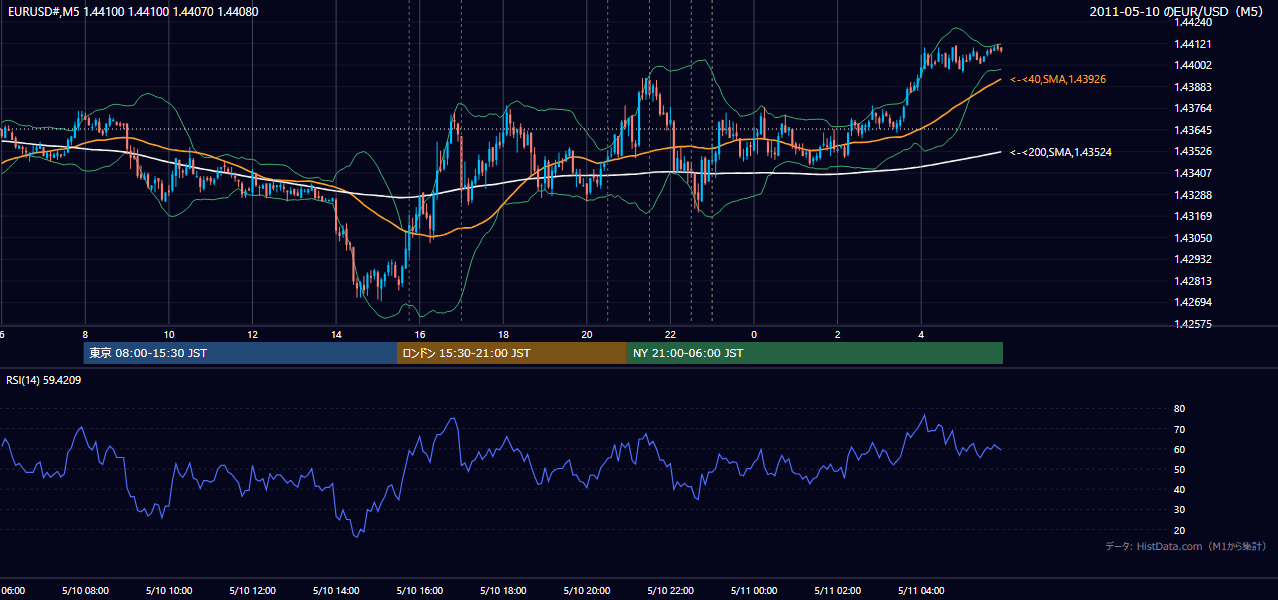Click hour label 12 below the price chart

tap(252, 334)
